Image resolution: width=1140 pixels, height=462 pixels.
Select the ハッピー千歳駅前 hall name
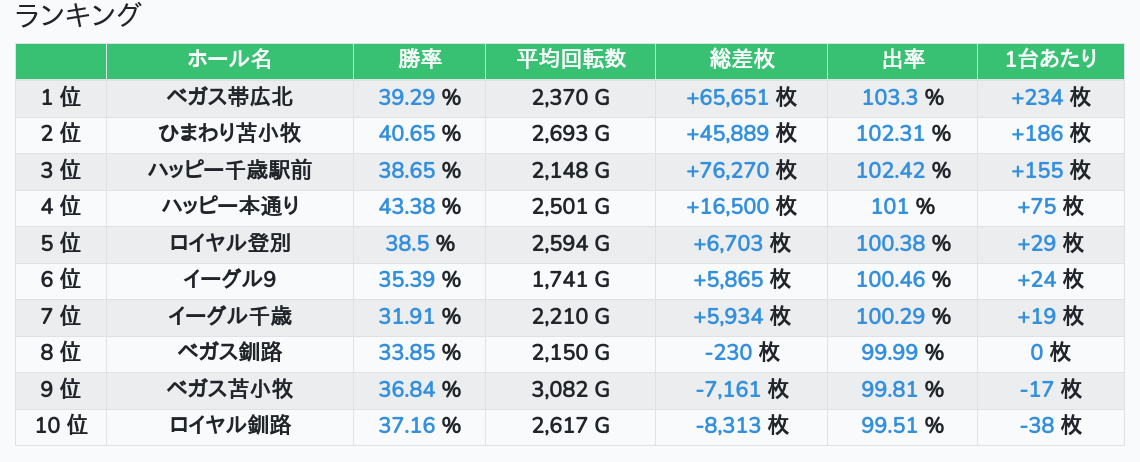pos(229,171)
